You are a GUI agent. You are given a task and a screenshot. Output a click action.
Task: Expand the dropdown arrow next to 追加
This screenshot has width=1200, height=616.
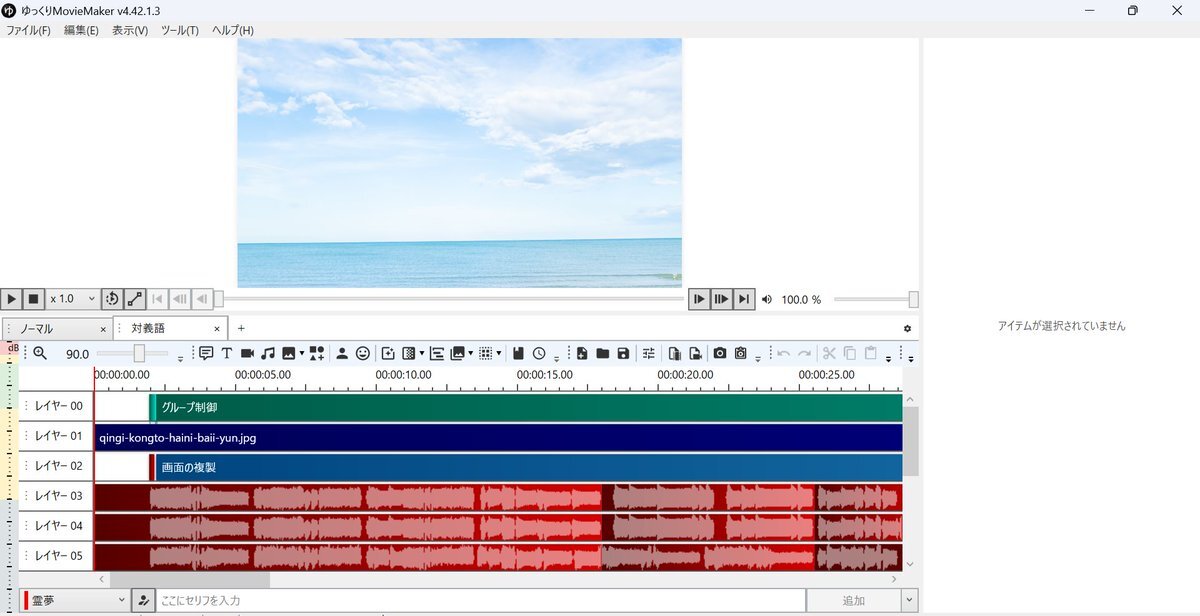909,601
